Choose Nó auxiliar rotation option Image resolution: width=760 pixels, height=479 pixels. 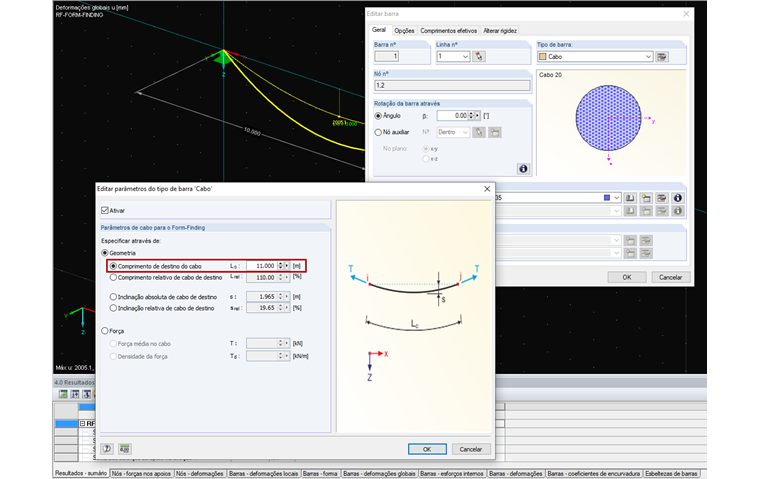click(378, 132)
